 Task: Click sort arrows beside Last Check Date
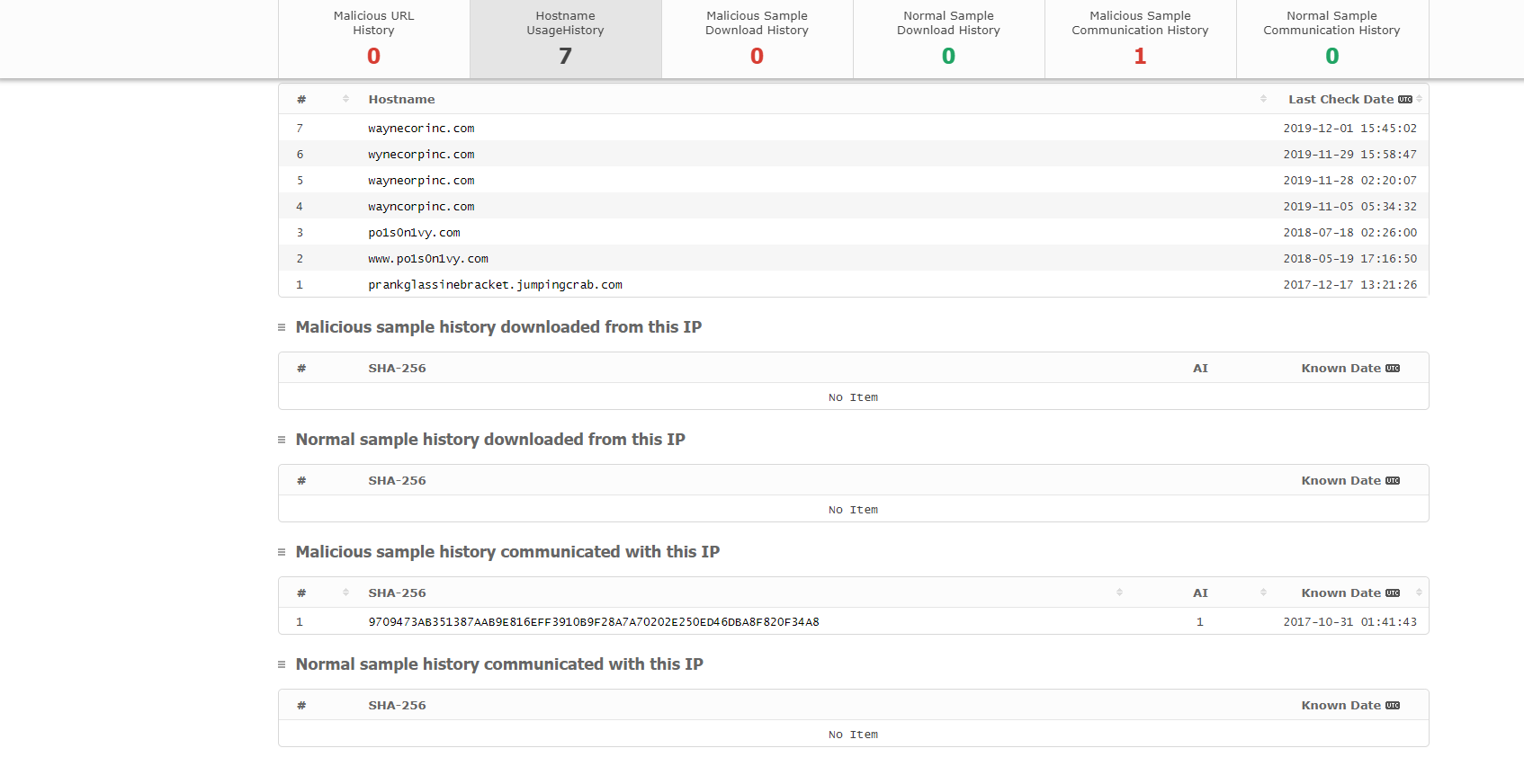1419,99
